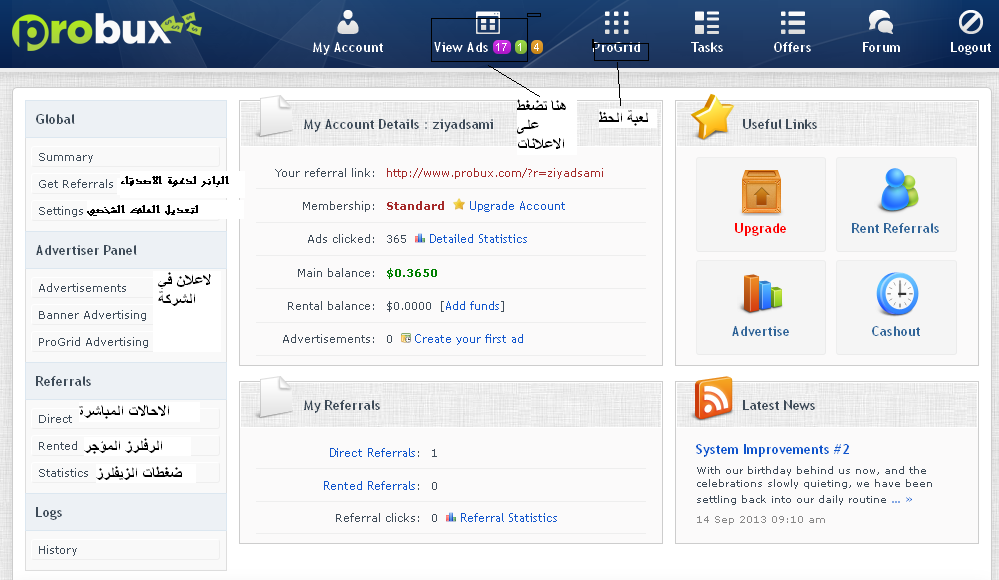Open Offers menu label

pyautogui.click(x=792, y=47)
